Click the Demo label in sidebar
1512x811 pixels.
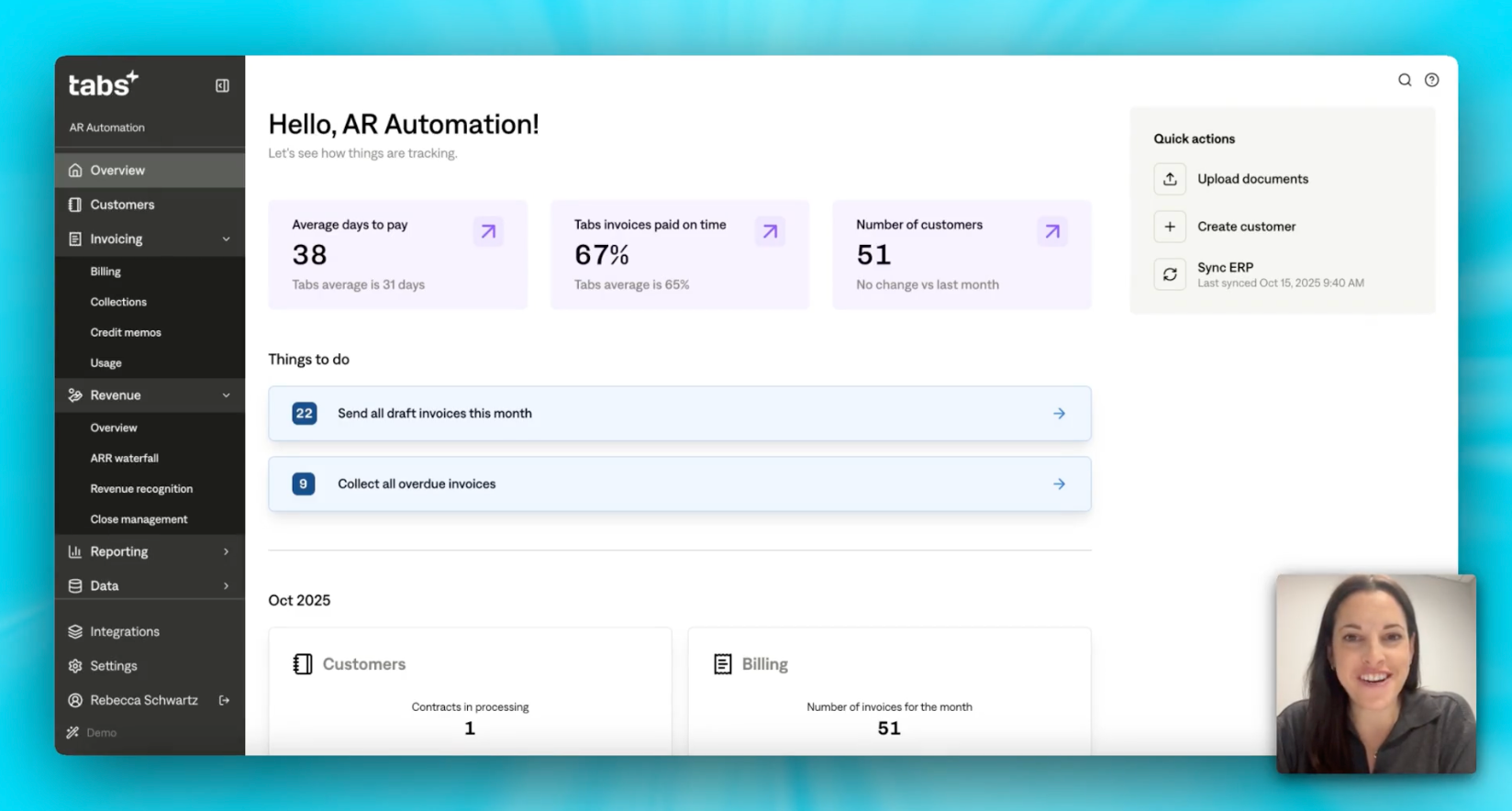point(101,732)
